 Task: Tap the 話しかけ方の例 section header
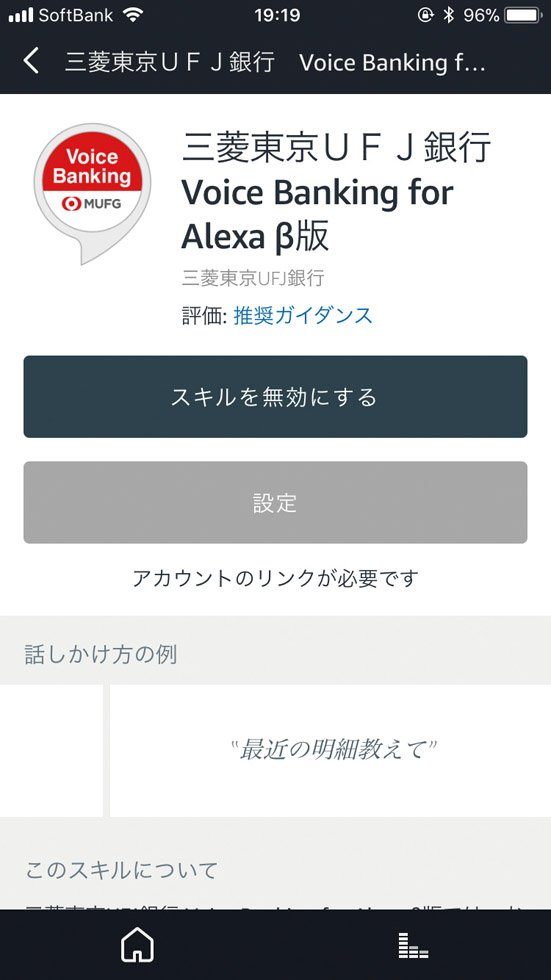pyautogui.click(x=101, y=654)
